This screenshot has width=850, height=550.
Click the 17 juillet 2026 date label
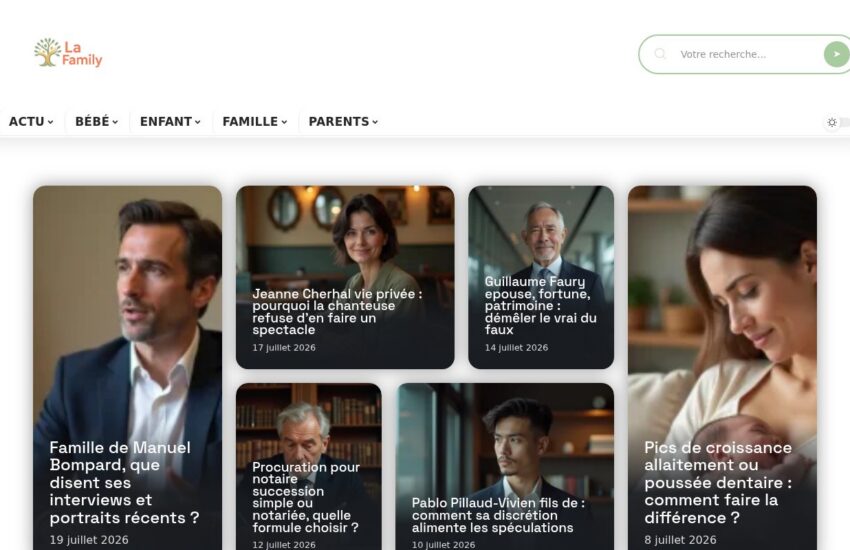click(x=284, y=347)
